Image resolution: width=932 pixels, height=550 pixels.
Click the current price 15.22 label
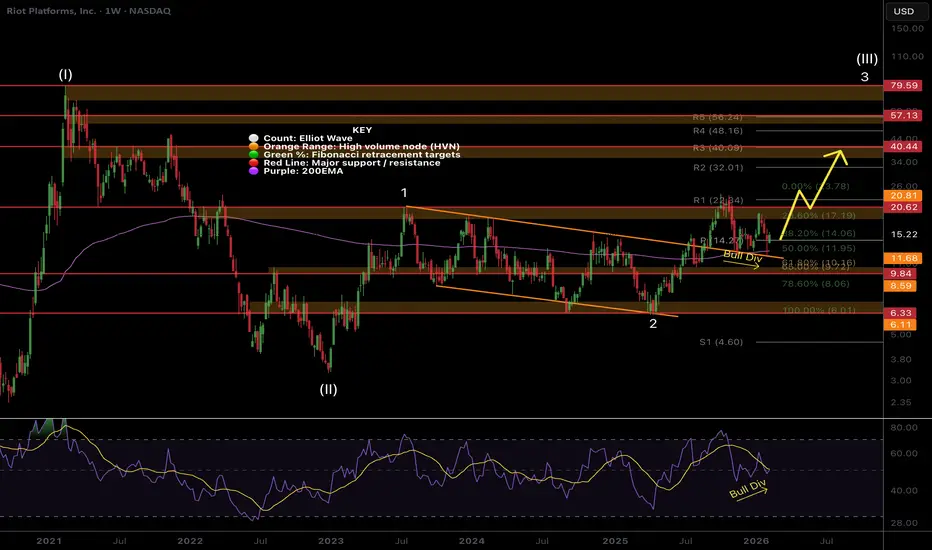click(x=904, y=234)
